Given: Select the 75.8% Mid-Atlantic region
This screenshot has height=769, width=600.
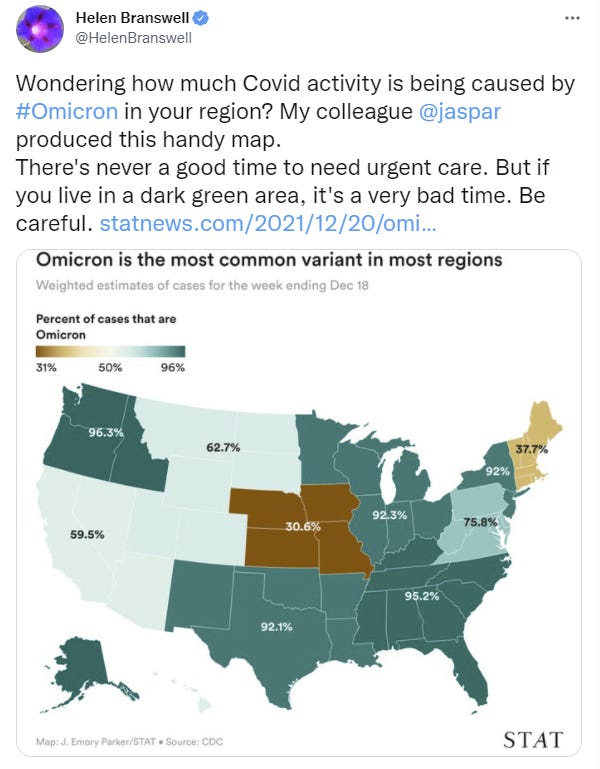Looking at the screenshot, I should [480, 520].
